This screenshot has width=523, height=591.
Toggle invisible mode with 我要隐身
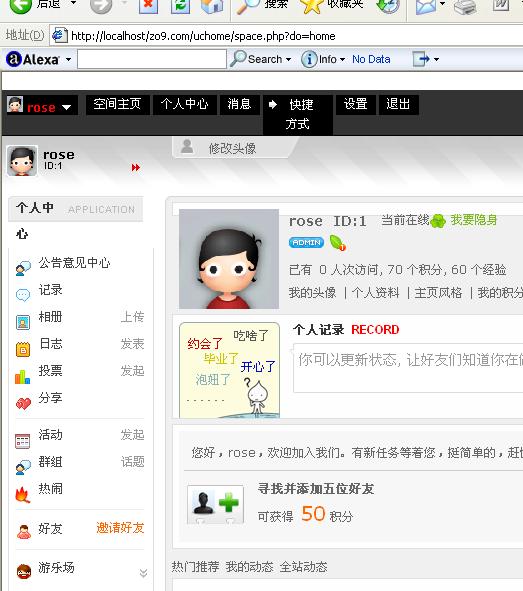pos(474,220)
